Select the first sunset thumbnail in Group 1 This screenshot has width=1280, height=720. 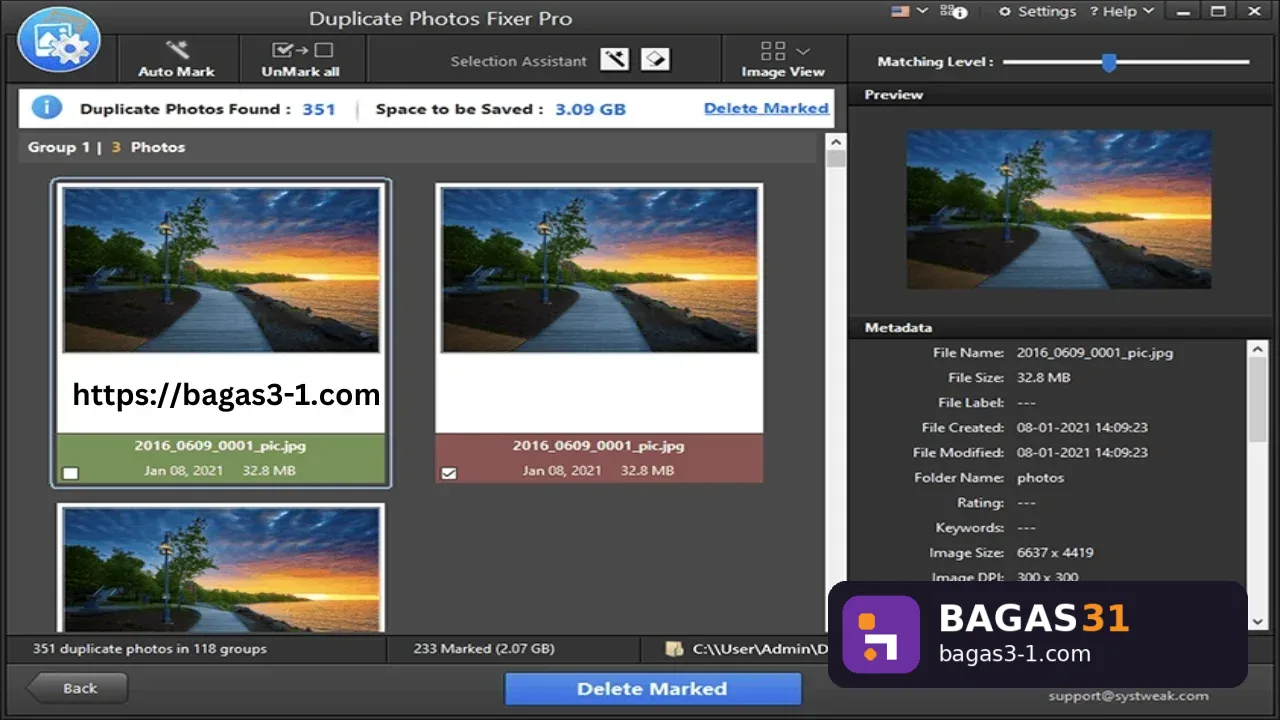coord(221,270)
